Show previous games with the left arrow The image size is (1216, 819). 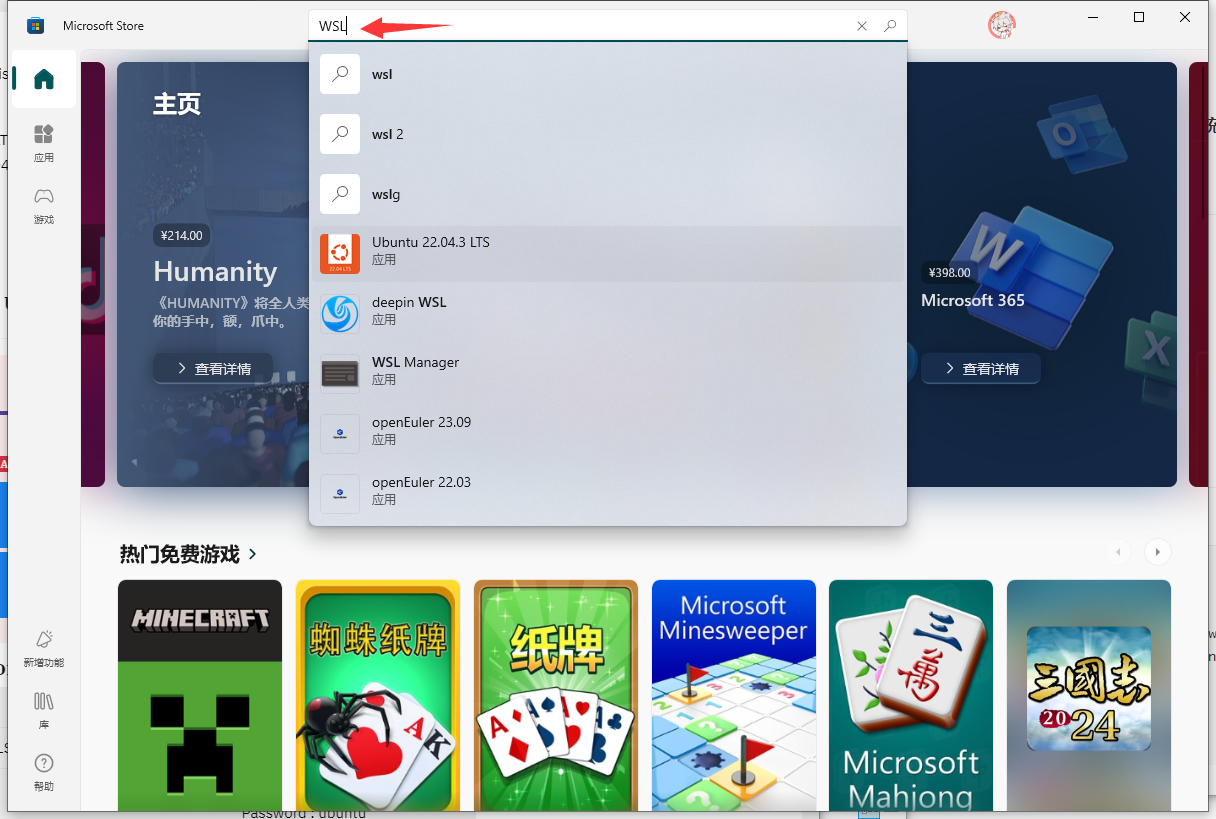click(1118, 552)
